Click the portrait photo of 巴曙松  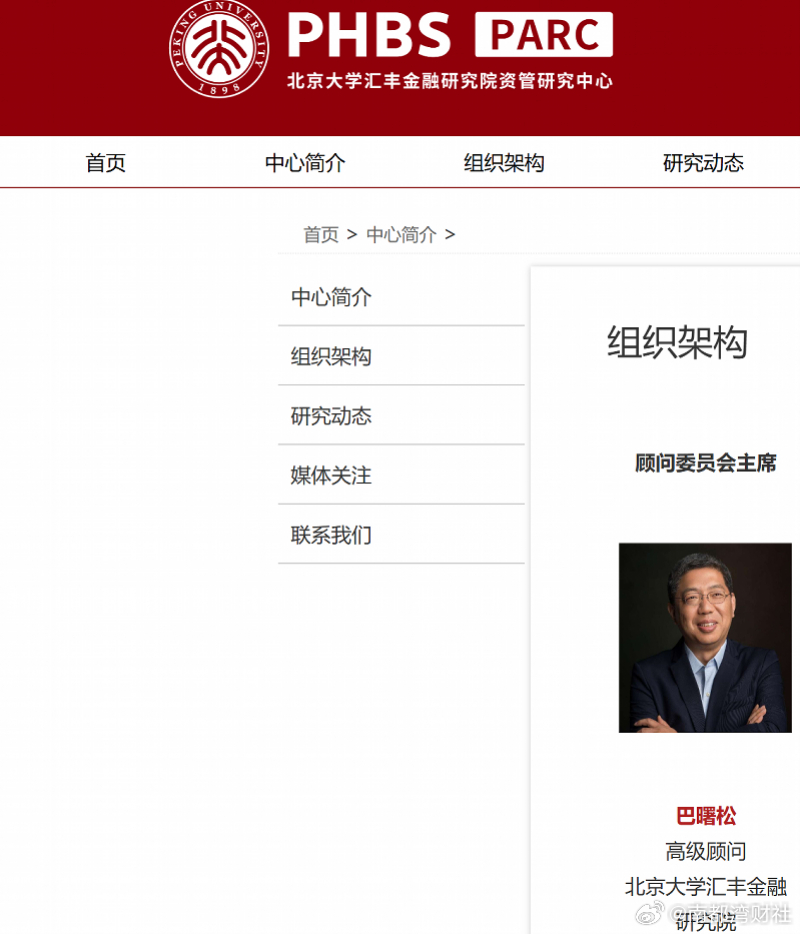[x=705, y=637]
